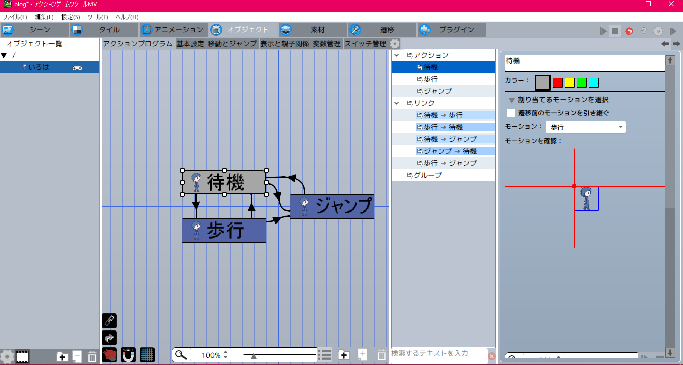Open the プラグイン (Plugin) tab
Image resolution: width=683 pixels, height=365 pixels.
452,30
